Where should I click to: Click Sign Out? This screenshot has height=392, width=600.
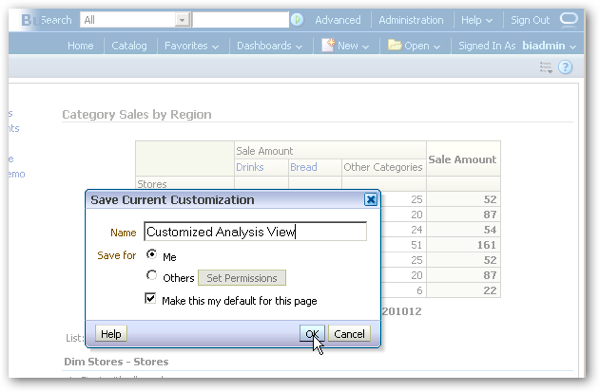(530, 20)
